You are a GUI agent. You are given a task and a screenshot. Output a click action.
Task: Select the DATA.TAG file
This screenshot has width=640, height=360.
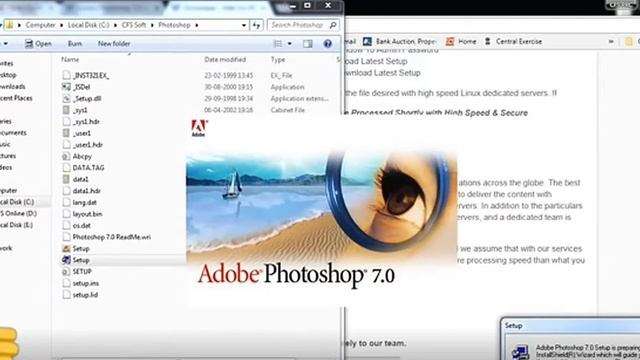(x=88, y=168)
